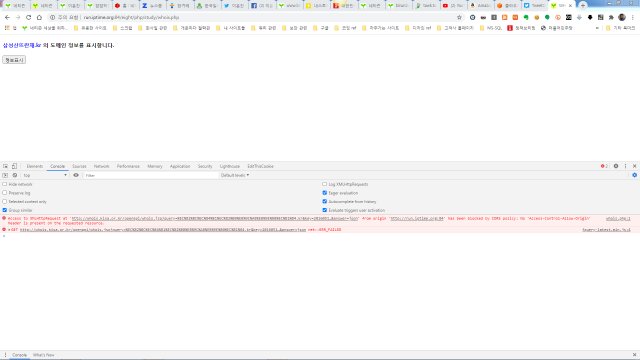Go back with the browser back arrow
The width and height of the screenshot is (640, 360).
pos(7,18)
